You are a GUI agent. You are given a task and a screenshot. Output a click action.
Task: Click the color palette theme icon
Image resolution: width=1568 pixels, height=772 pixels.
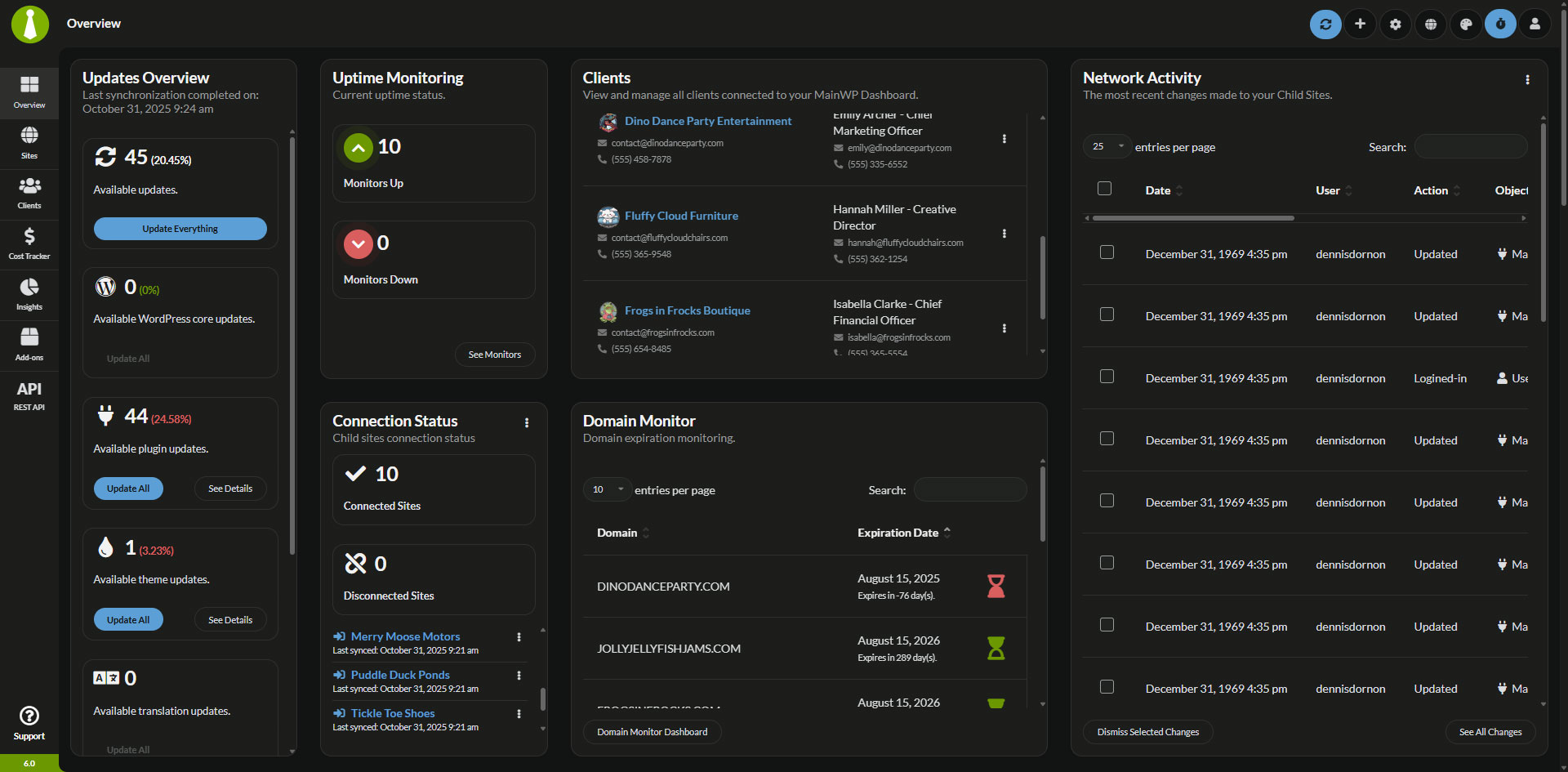coord(1466,25)
